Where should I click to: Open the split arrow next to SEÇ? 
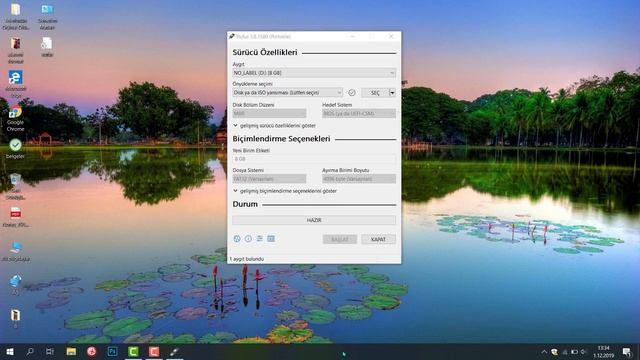pyautogui.click(x=392, y=93)
